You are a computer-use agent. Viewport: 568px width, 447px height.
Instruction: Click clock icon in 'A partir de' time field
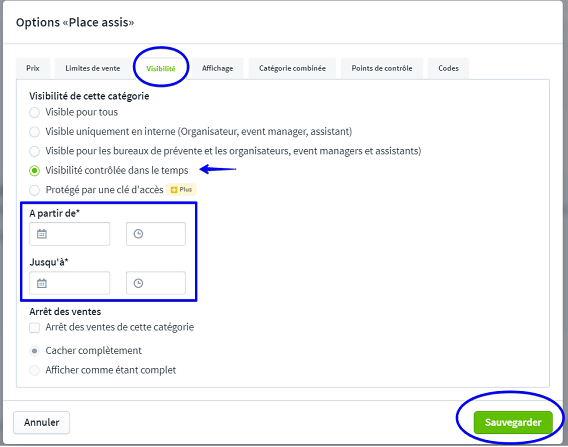(x=138, y=234)
